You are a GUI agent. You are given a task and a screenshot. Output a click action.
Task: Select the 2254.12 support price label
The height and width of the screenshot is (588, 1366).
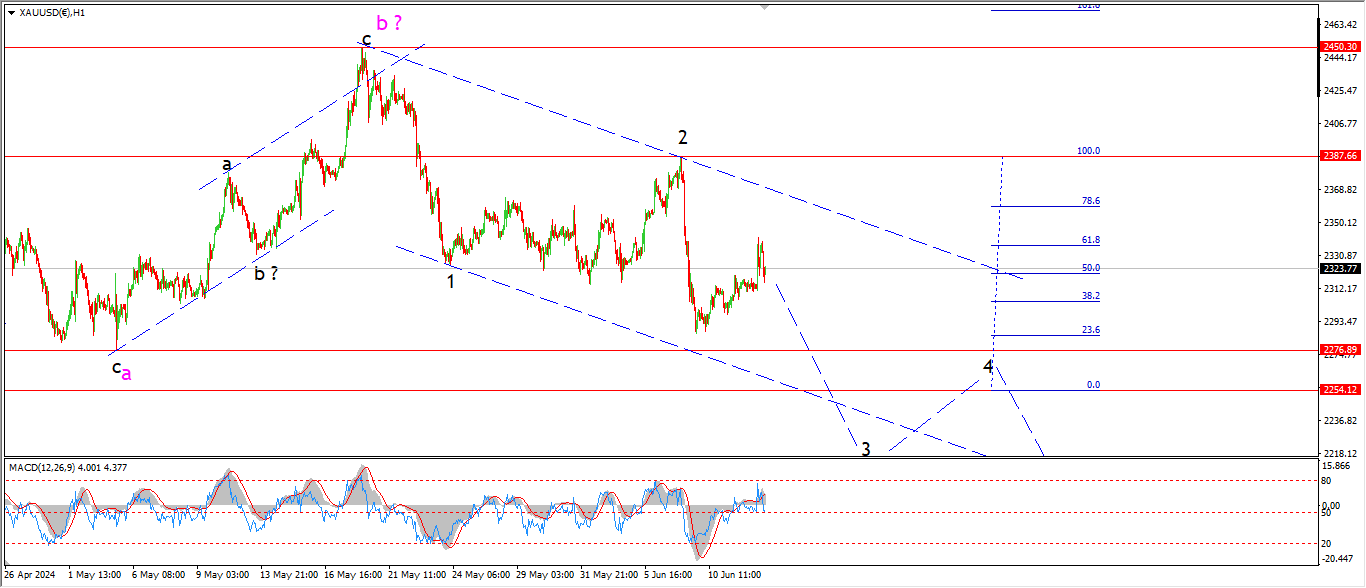coord(1339,390)
